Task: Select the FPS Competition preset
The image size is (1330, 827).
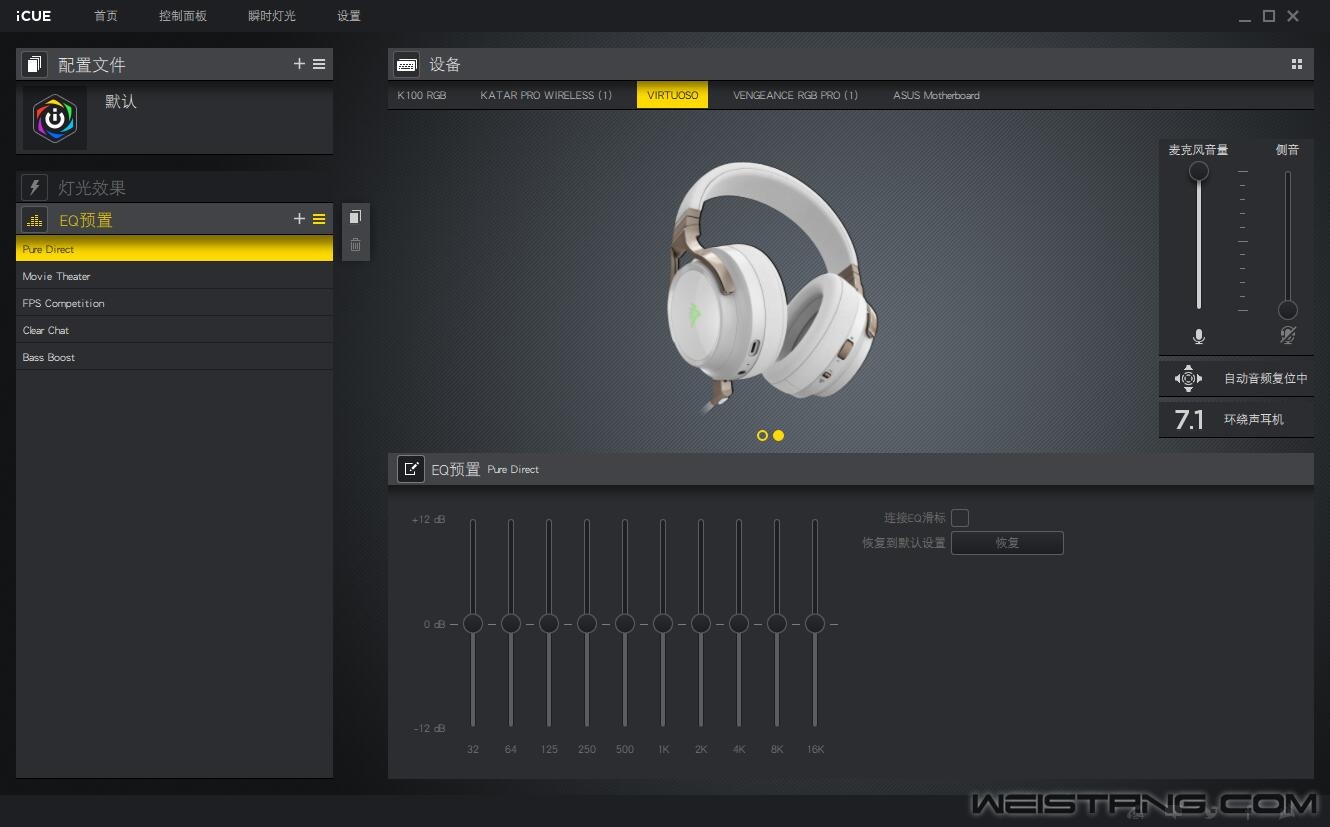Action: coord(174,303)
